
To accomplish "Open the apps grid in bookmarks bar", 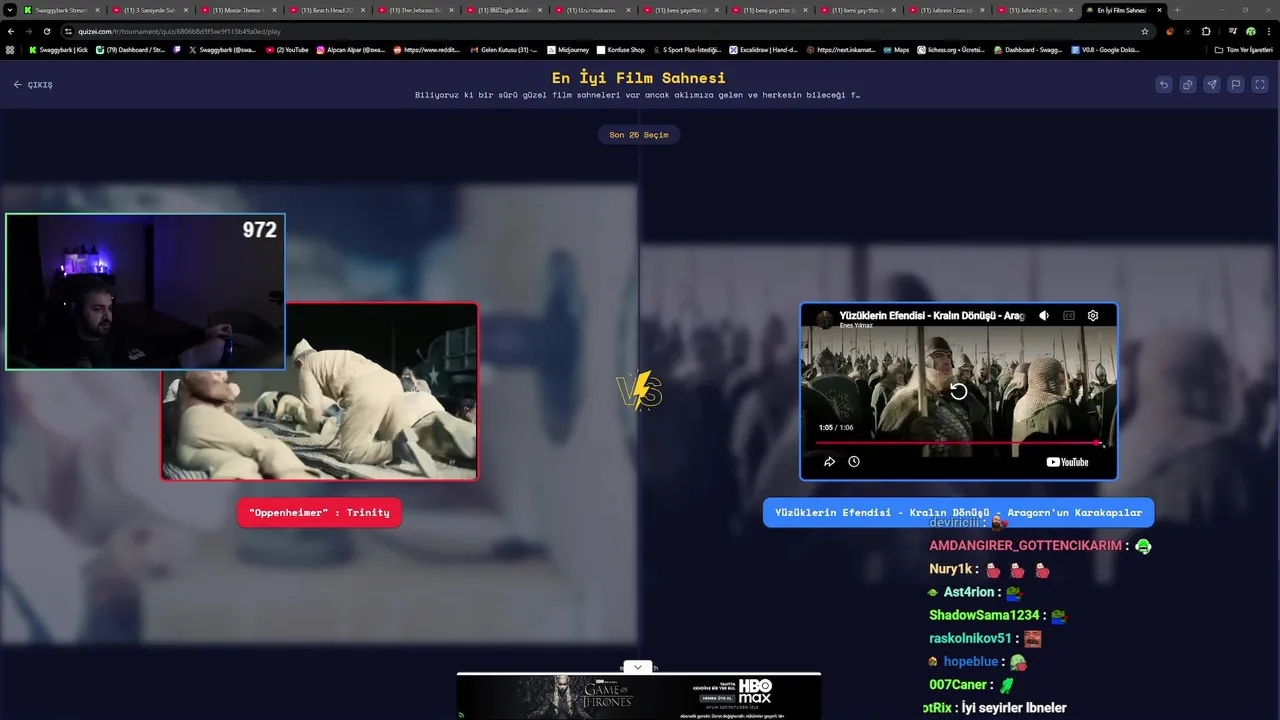I will [10, 49].
